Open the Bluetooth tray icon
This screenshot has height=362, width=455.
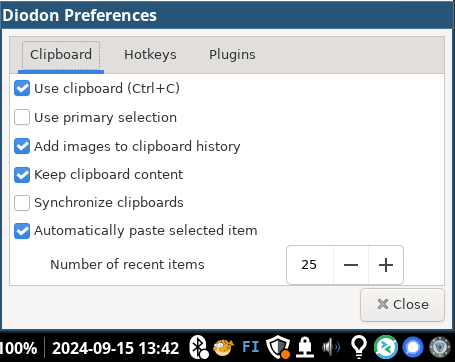[199, 347]
